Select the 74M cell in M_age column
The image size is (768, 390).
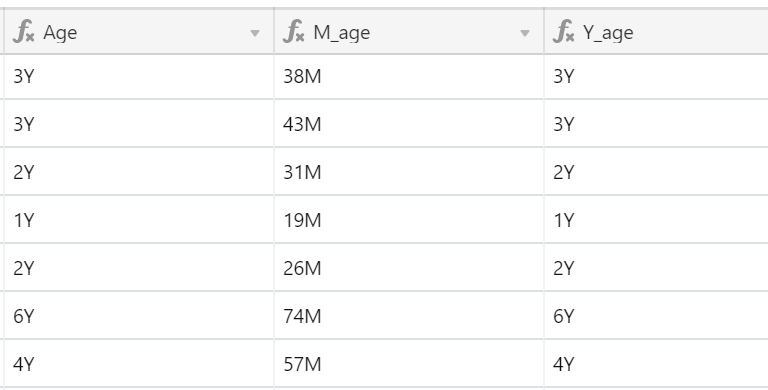coord(409,316)
